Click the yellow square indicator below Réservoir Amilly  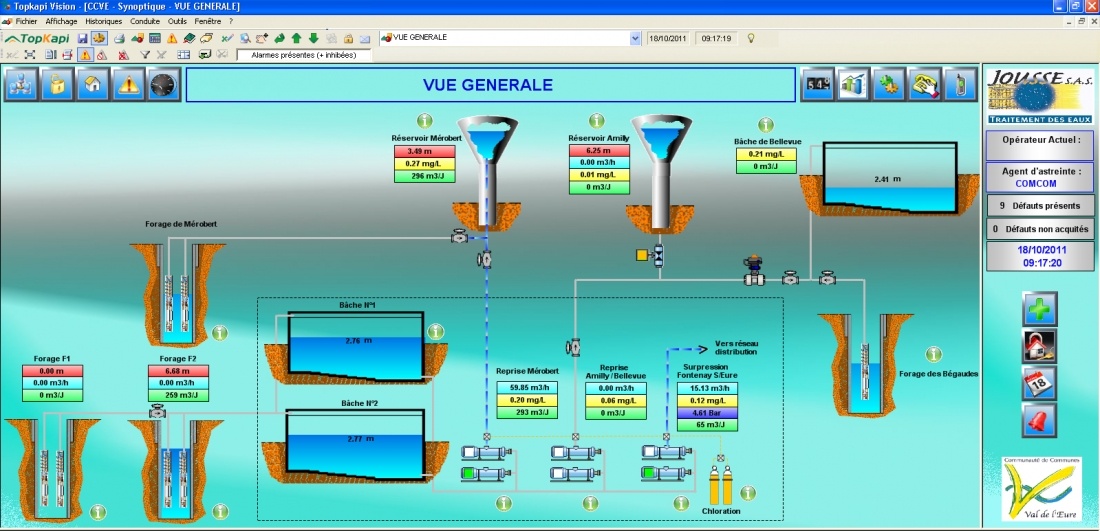click(x=641, y=255)
